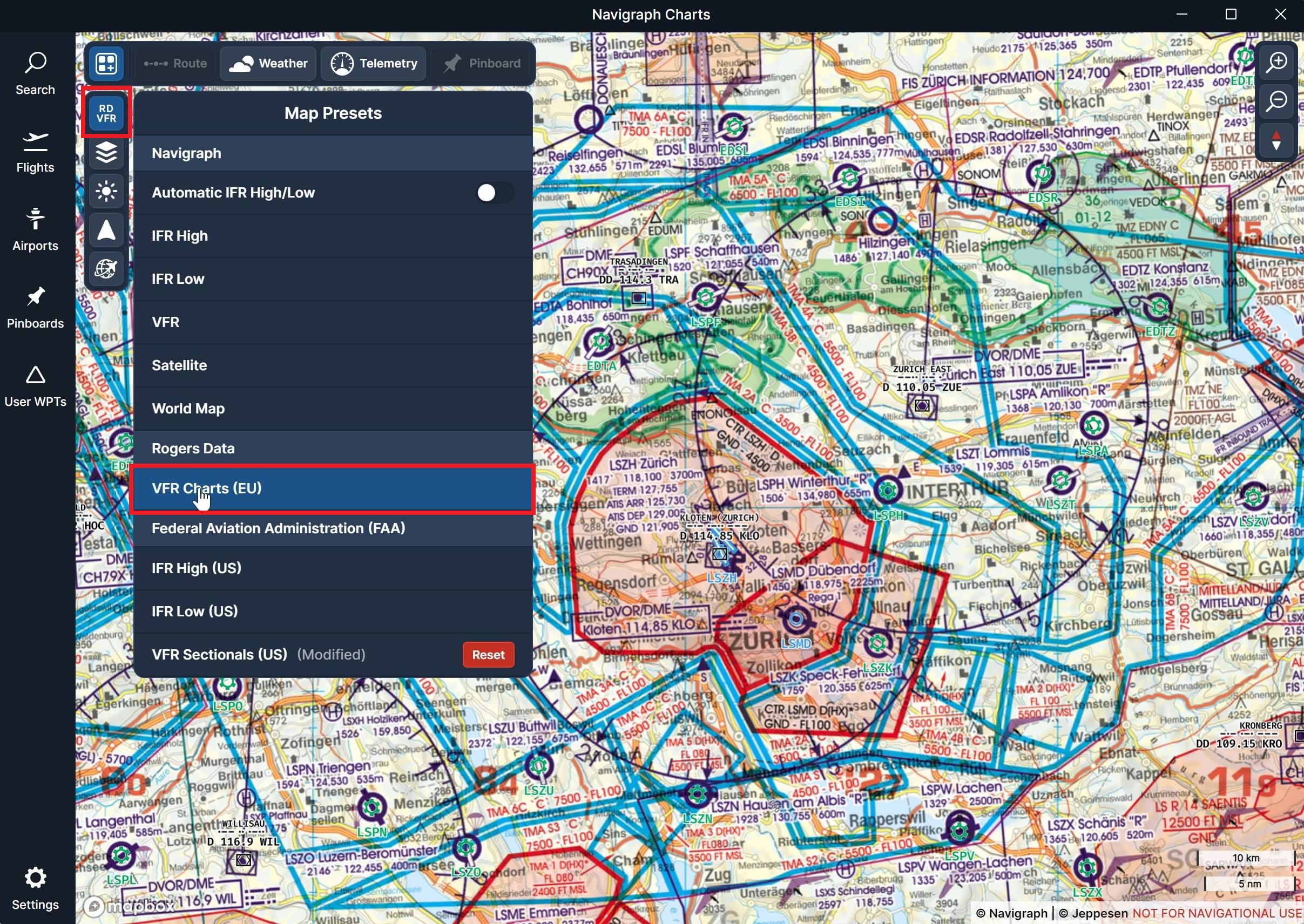Image resolution: width=1304 pixels, height=924 pixels.
Task: Zoom out using the magnifier minus icon
Action: (x=1276, y=101)
